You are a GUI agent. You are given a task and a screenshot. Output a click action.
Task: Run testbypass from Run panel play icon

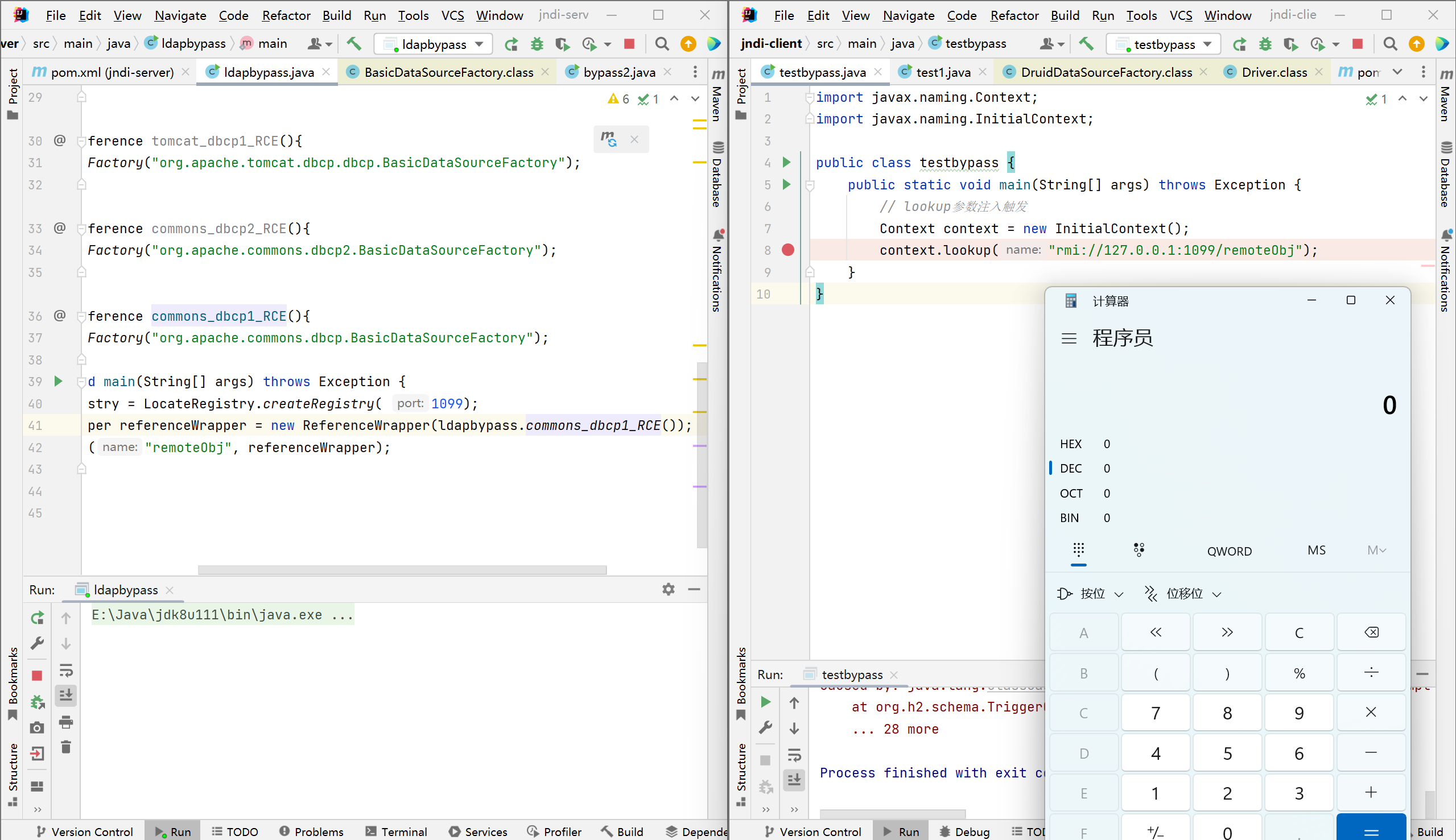766,702
